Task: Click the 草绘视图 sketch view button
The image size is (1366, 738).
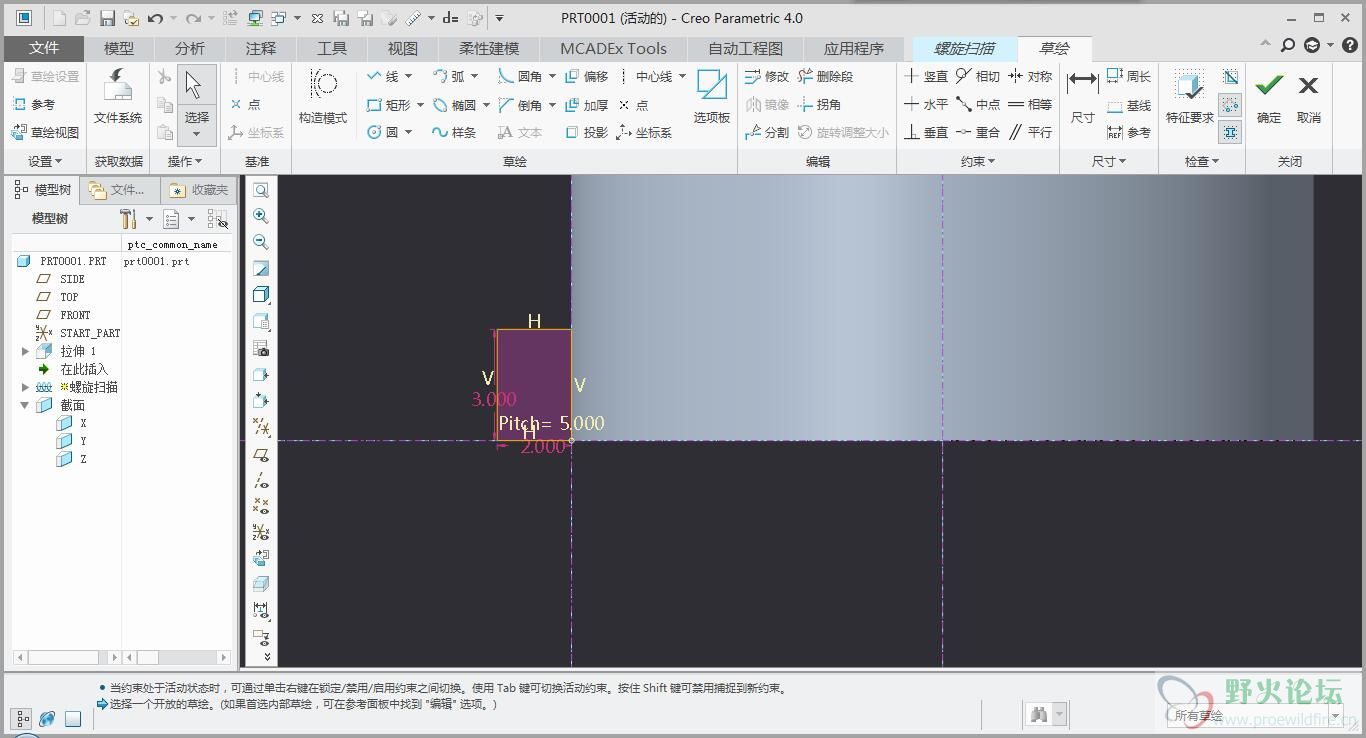Action: click(x=45, y=132)
